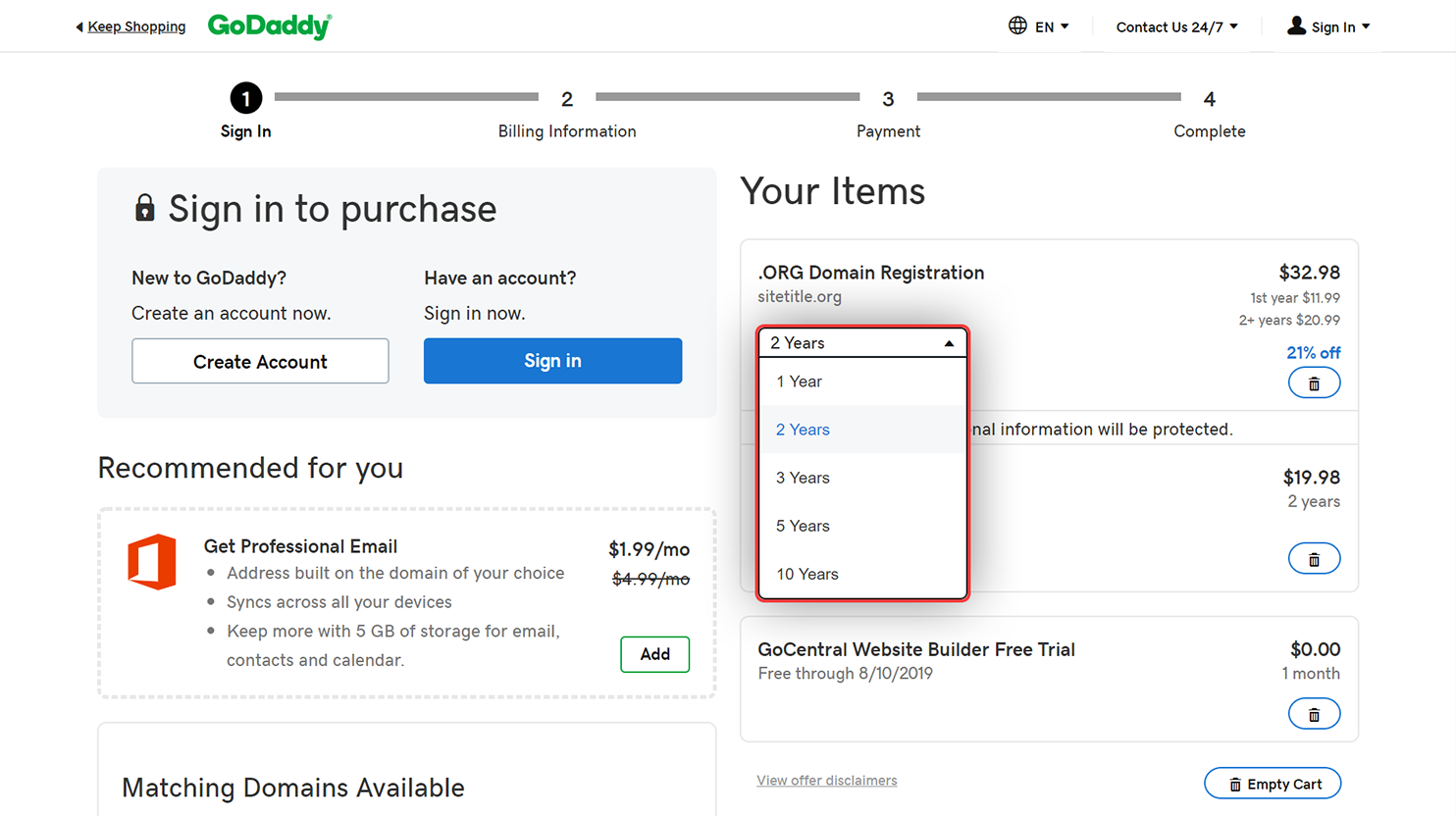Click the 1st year $11.99 text

(x=1295, y=298)
